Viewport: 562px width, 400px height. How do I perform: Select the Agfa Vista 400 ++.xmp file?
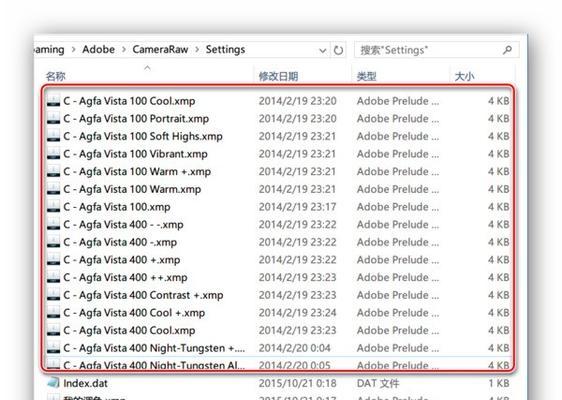pos(278,277)
